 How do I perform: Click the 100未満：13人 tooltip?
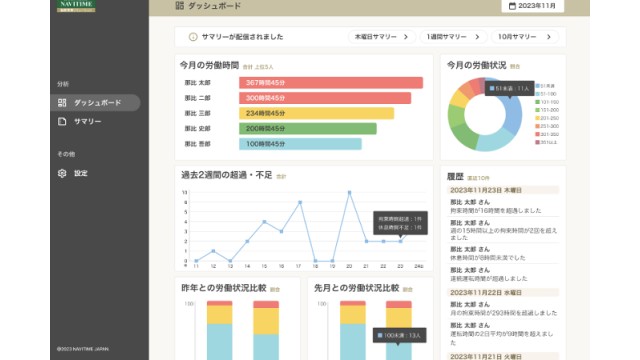tap(400, 336)
